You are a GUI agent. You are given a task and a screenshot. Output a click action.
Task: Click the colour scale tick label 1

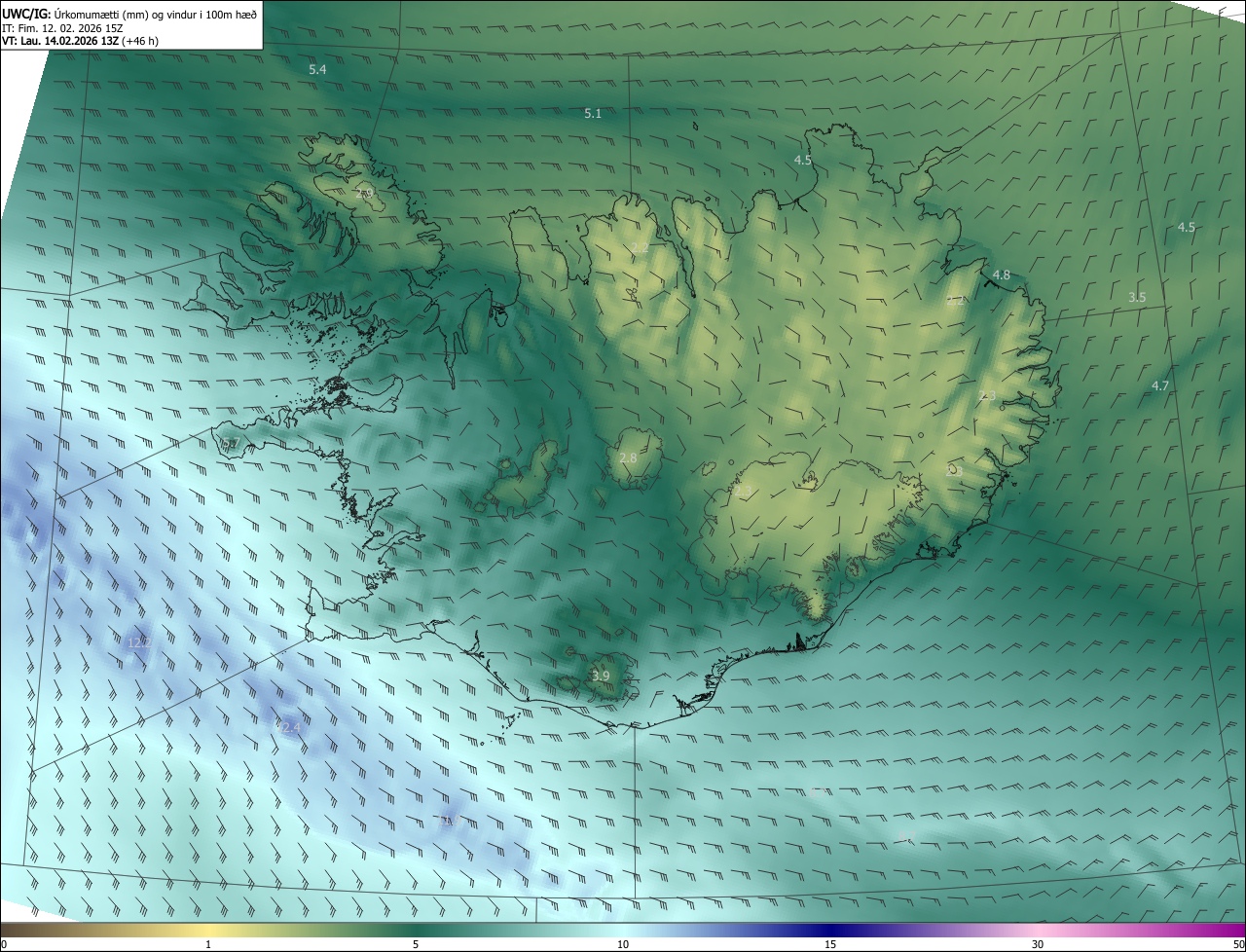pos(208,944)
